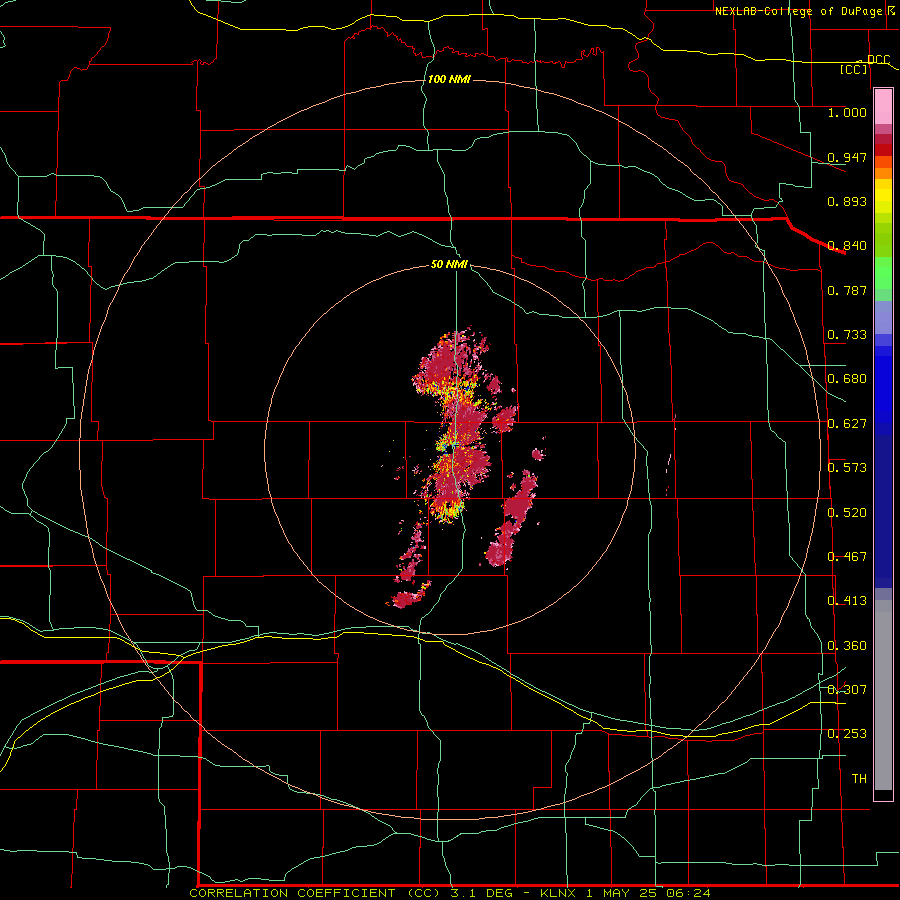This screenshot has width=900, height=900.
Task: Click the 0.307 color scale value
Action: pos(847,690)
